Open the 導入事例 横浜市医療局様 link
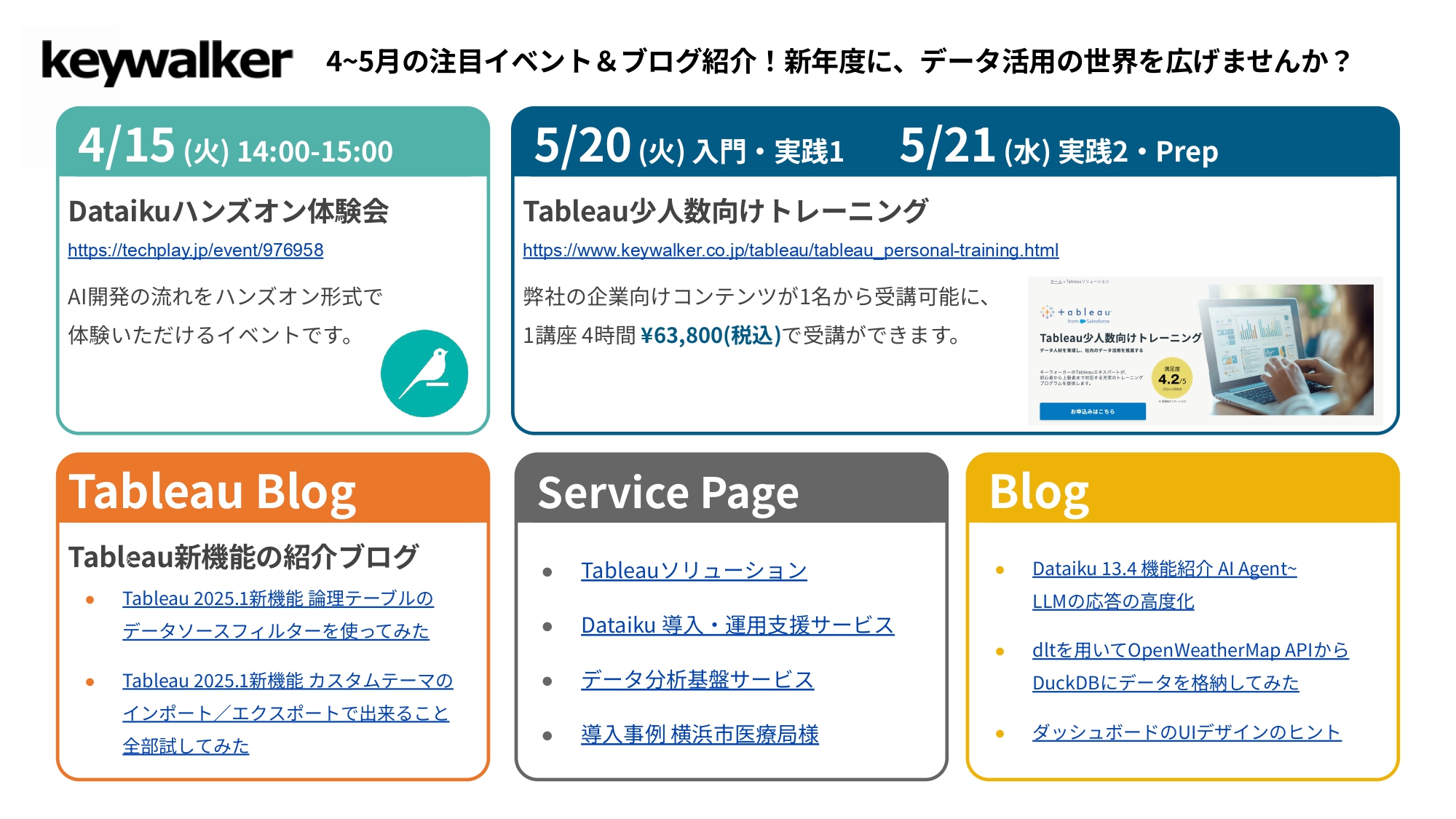1456x819 pixels. tap(700, 734)
